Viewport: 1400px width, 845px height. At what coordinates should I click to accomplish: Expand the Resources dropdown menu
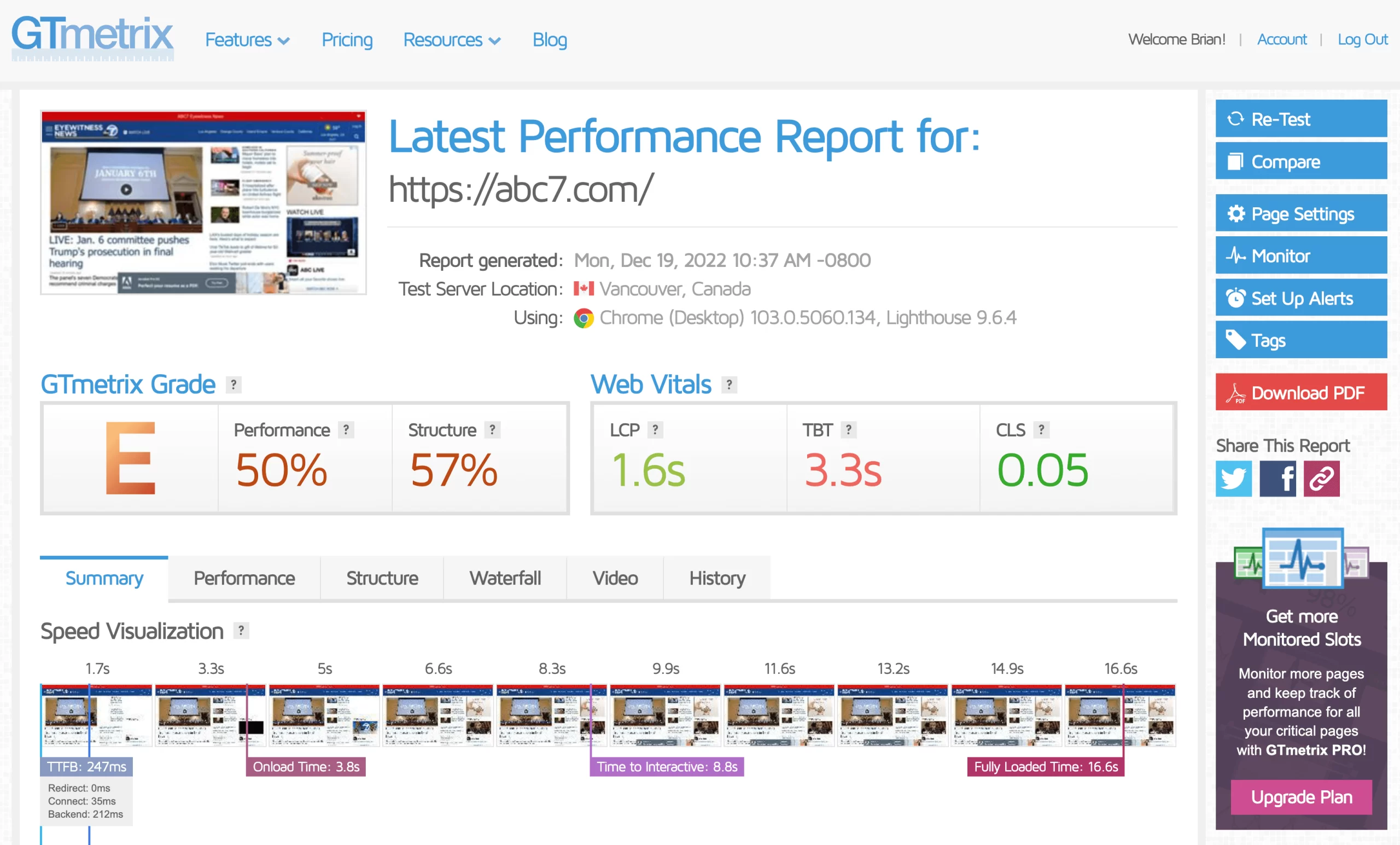pyautogui.click(x=452, y=40)
